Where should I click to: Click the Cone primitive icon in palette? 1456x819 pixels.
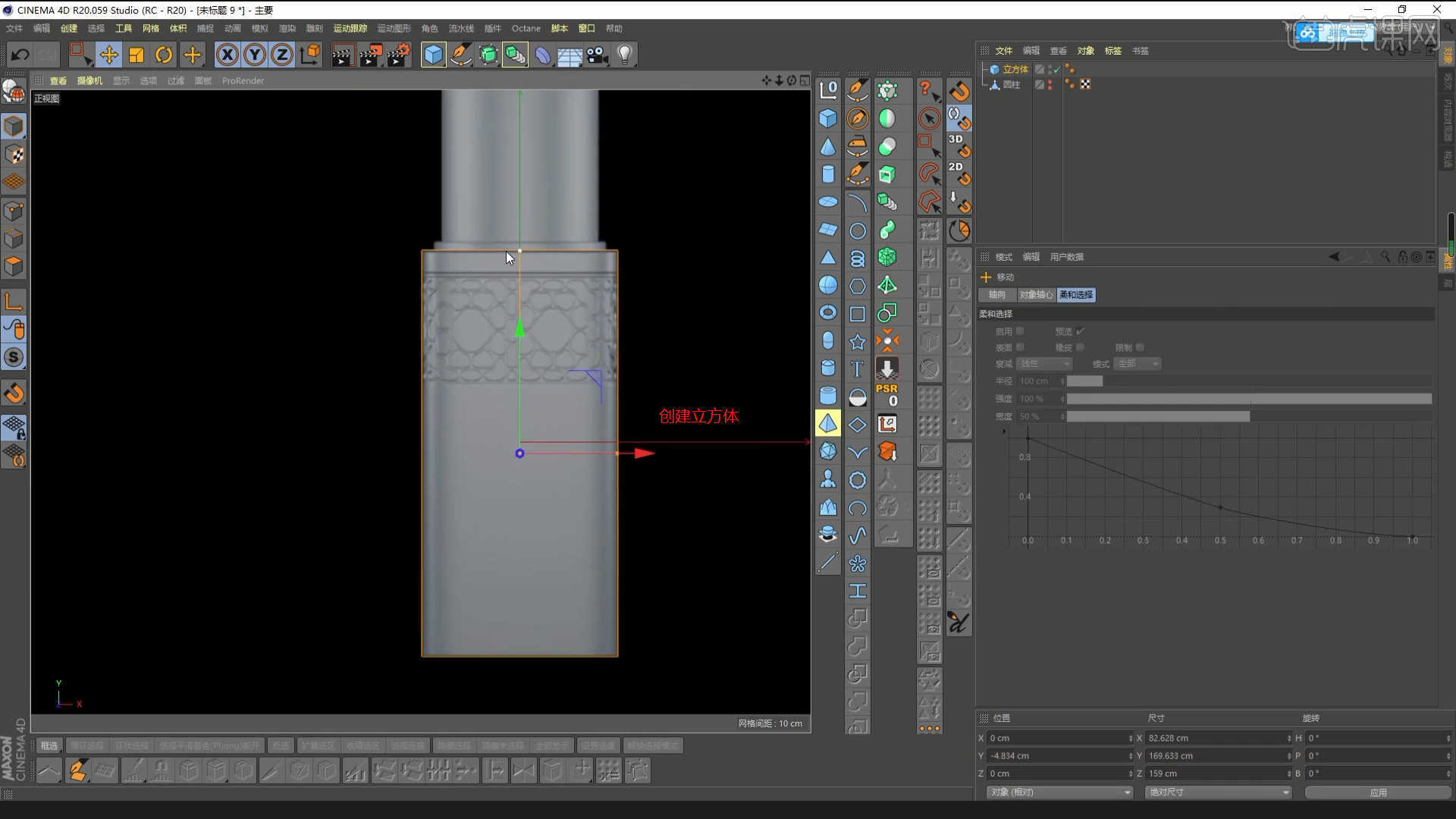828,146
